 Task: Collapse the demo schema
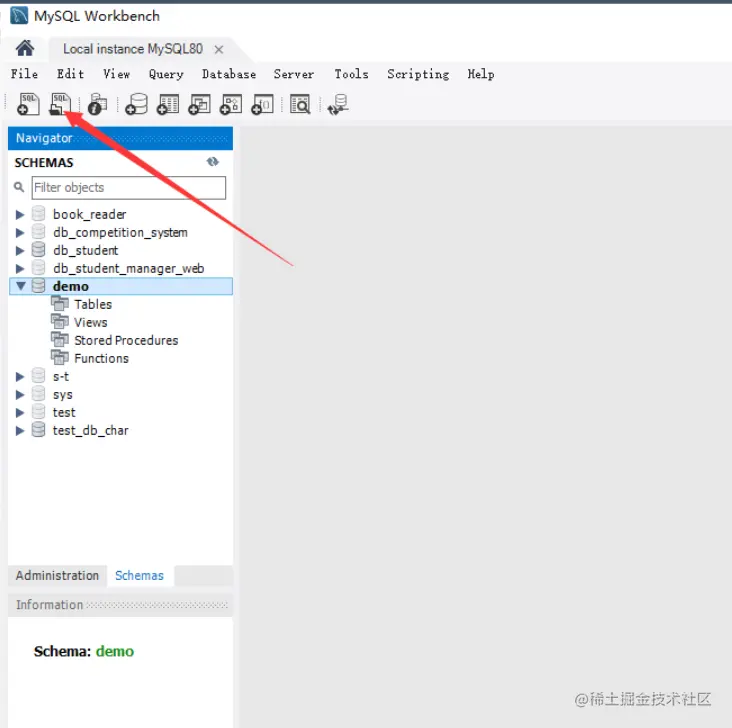click(21, 285)
